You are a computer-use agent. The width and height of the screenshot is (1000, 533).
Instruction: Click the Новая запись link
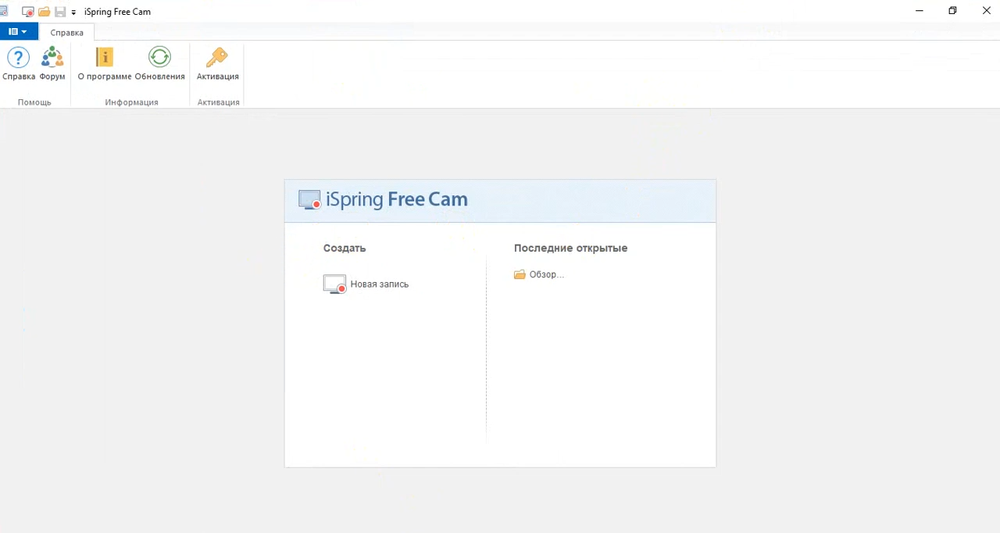click(x=366, y=284)
